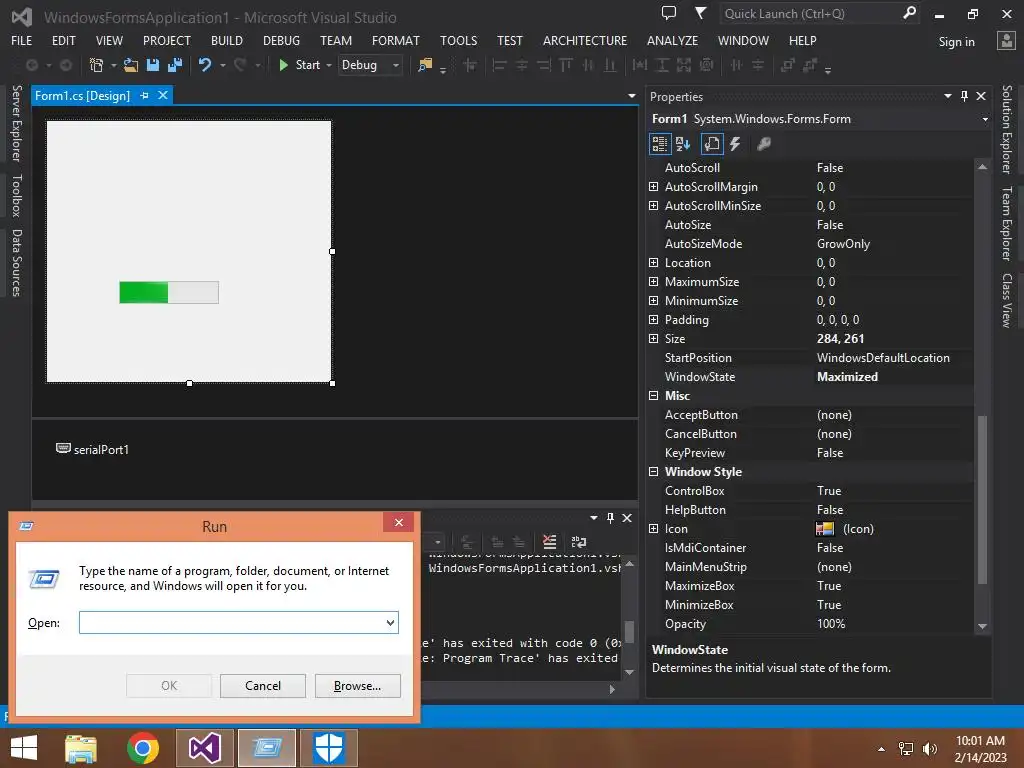Open the Windows Start button
Viewport: 1024px width, 768px height.
click(24, 748)
